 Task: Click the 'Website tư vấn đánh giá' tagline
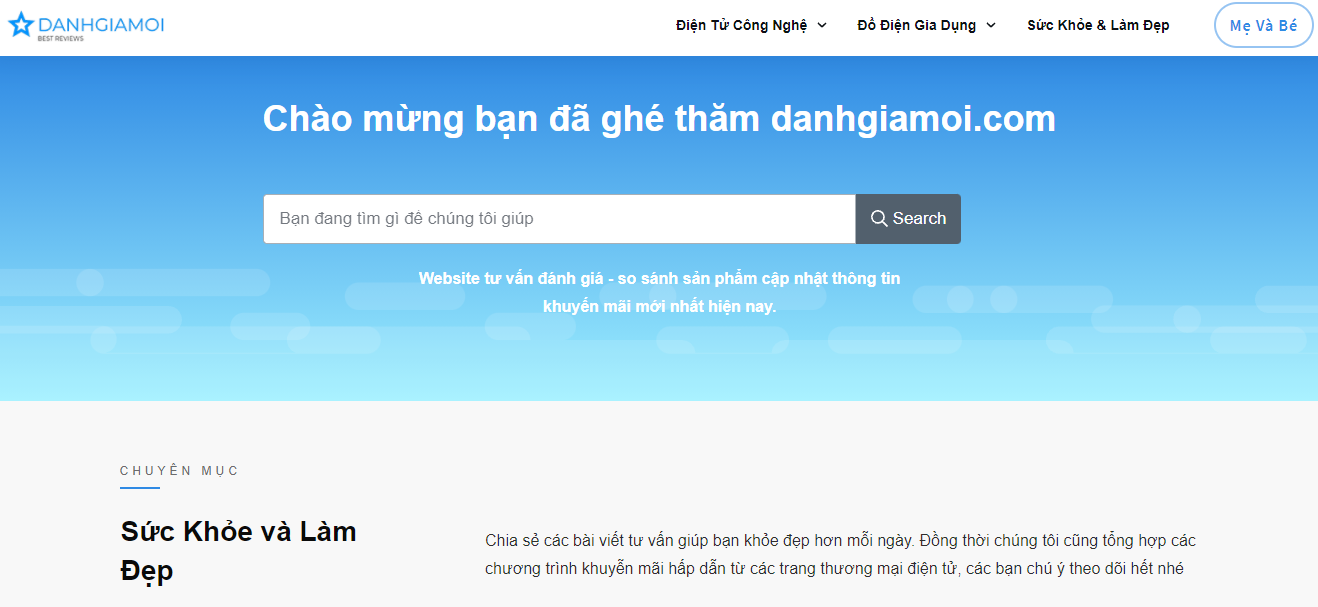pos(659,292)
